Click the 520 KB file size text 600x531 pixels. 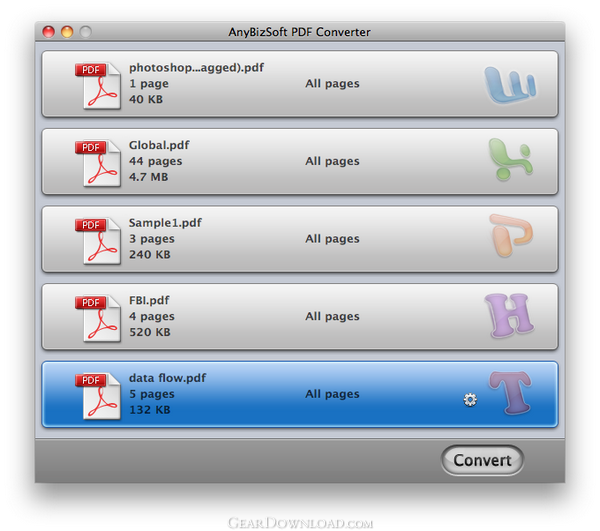coord(150,332)
